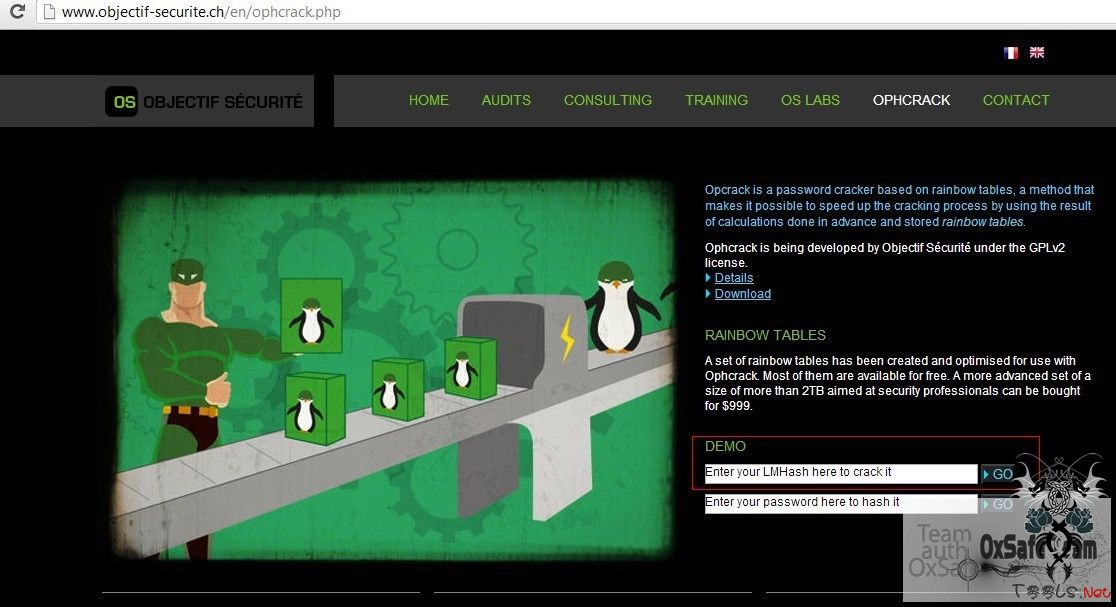Go to the CONSULTING section
The width and height of the screenshot is (1116, 607).
608,100
